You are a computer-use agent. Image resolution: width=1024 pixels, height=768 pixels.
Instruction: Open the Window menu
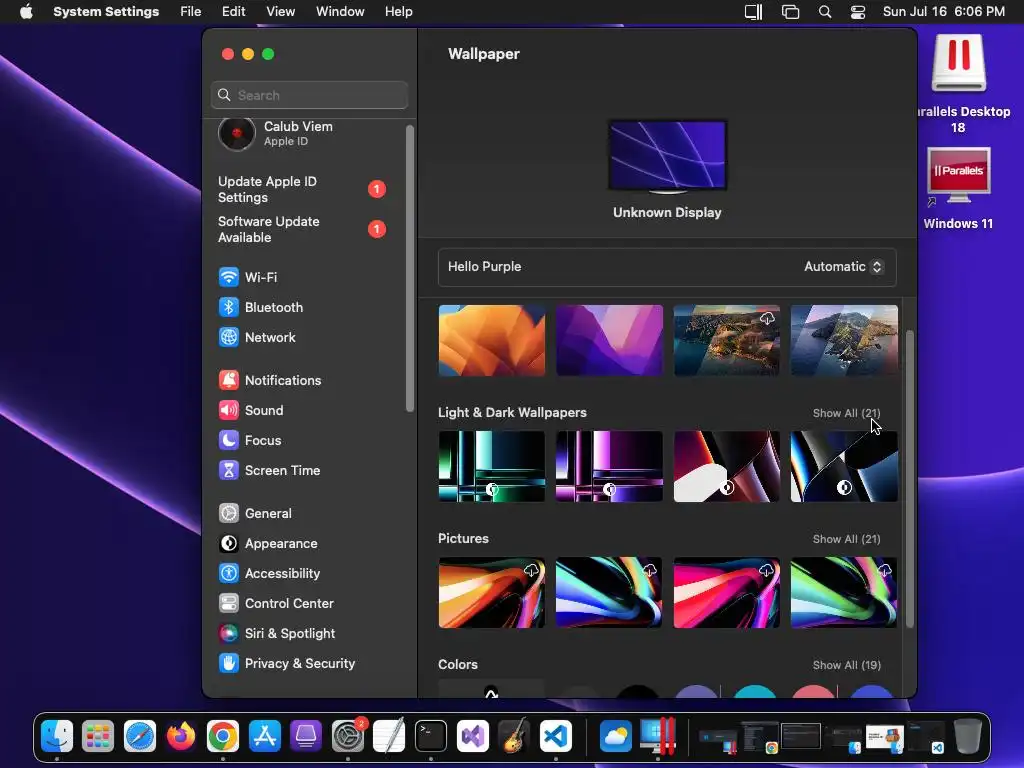[x=340, y=12]
